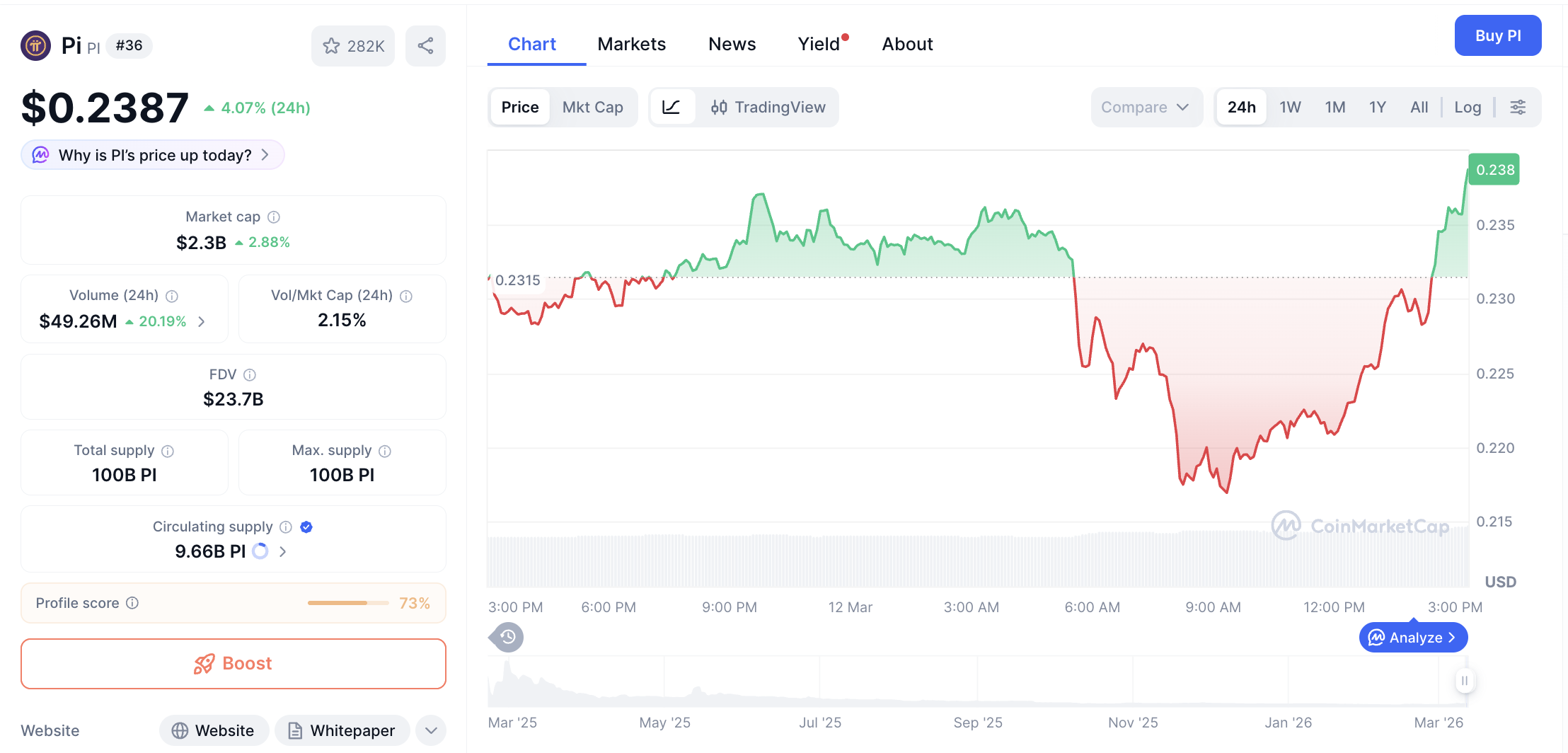1568x753 pixels.
Task: Switch chart to Mkt Cap view
Action: [x=593, y=107]
